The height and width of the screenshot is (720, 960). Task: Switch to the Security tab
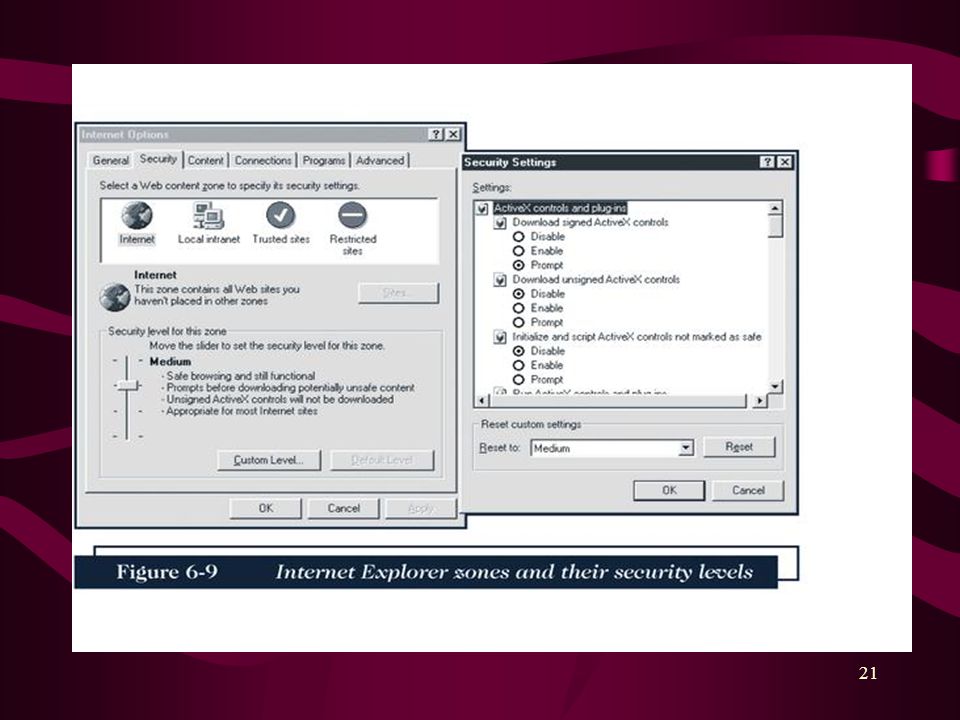pyautogui.click(x=158, y=159)
